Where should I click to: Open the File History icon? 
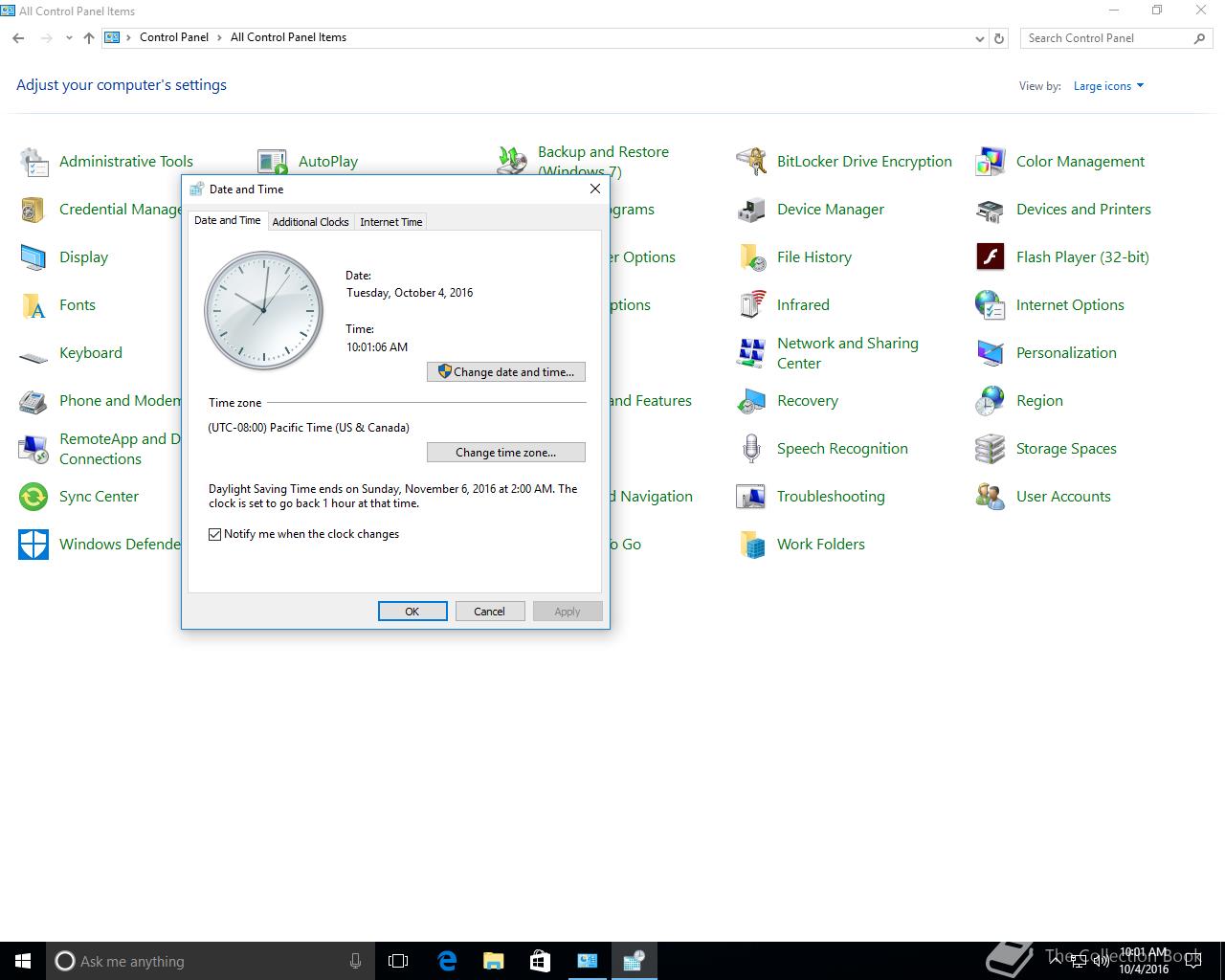pos(751,257)
